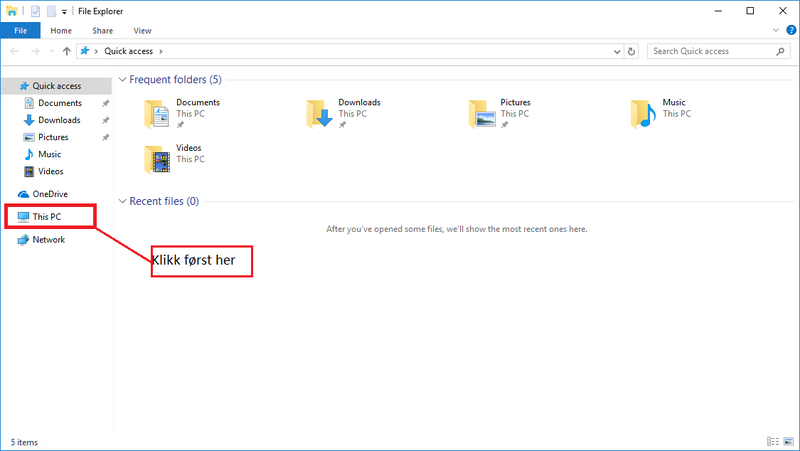The height and width of the screenshot is (451, 800).
Task: Click the pin icon beside sidebar Pictures
Action: (x=106, y=137)
